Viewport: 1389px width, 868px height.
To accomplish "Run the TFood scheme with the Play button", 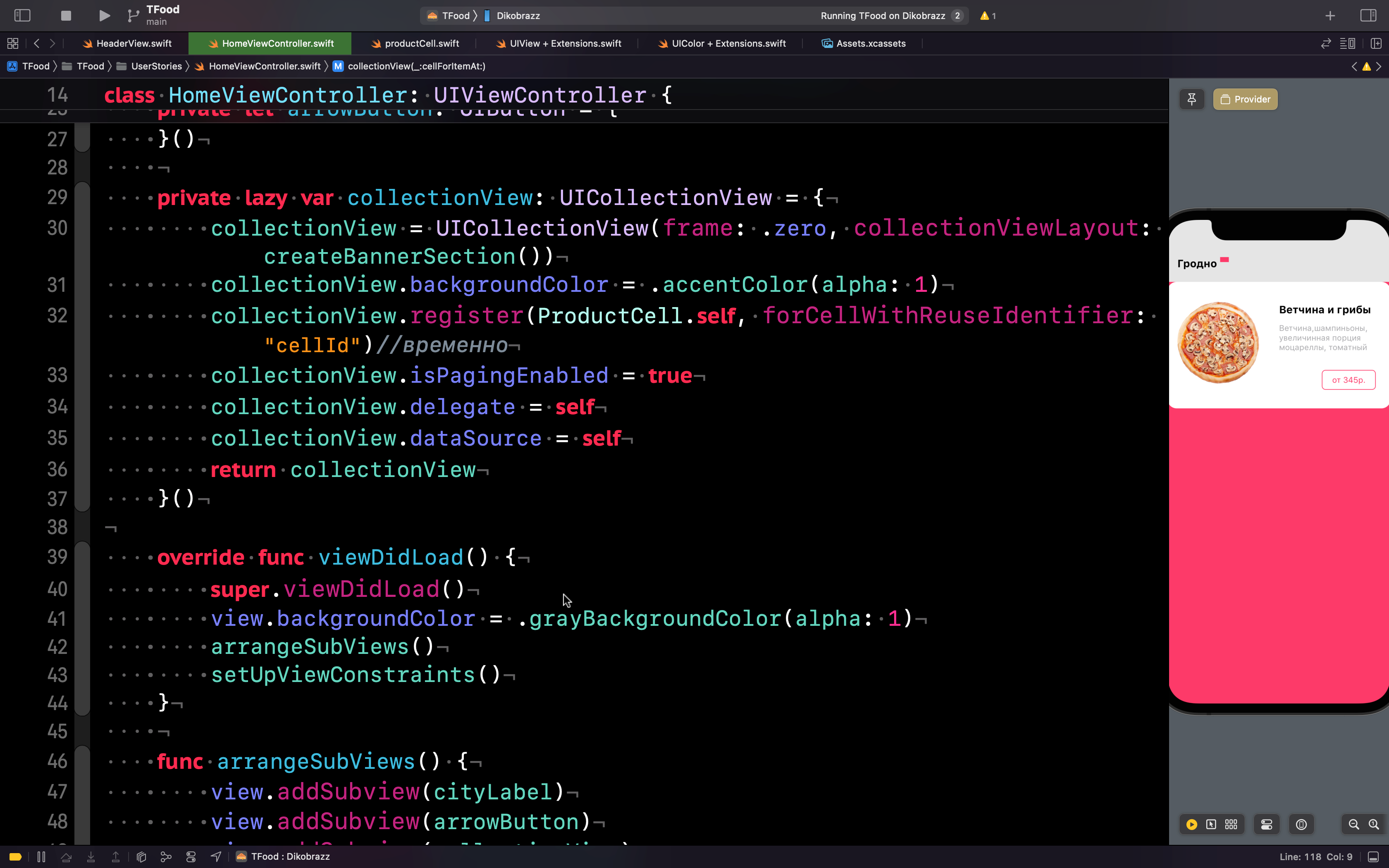I will click(104, 16).
